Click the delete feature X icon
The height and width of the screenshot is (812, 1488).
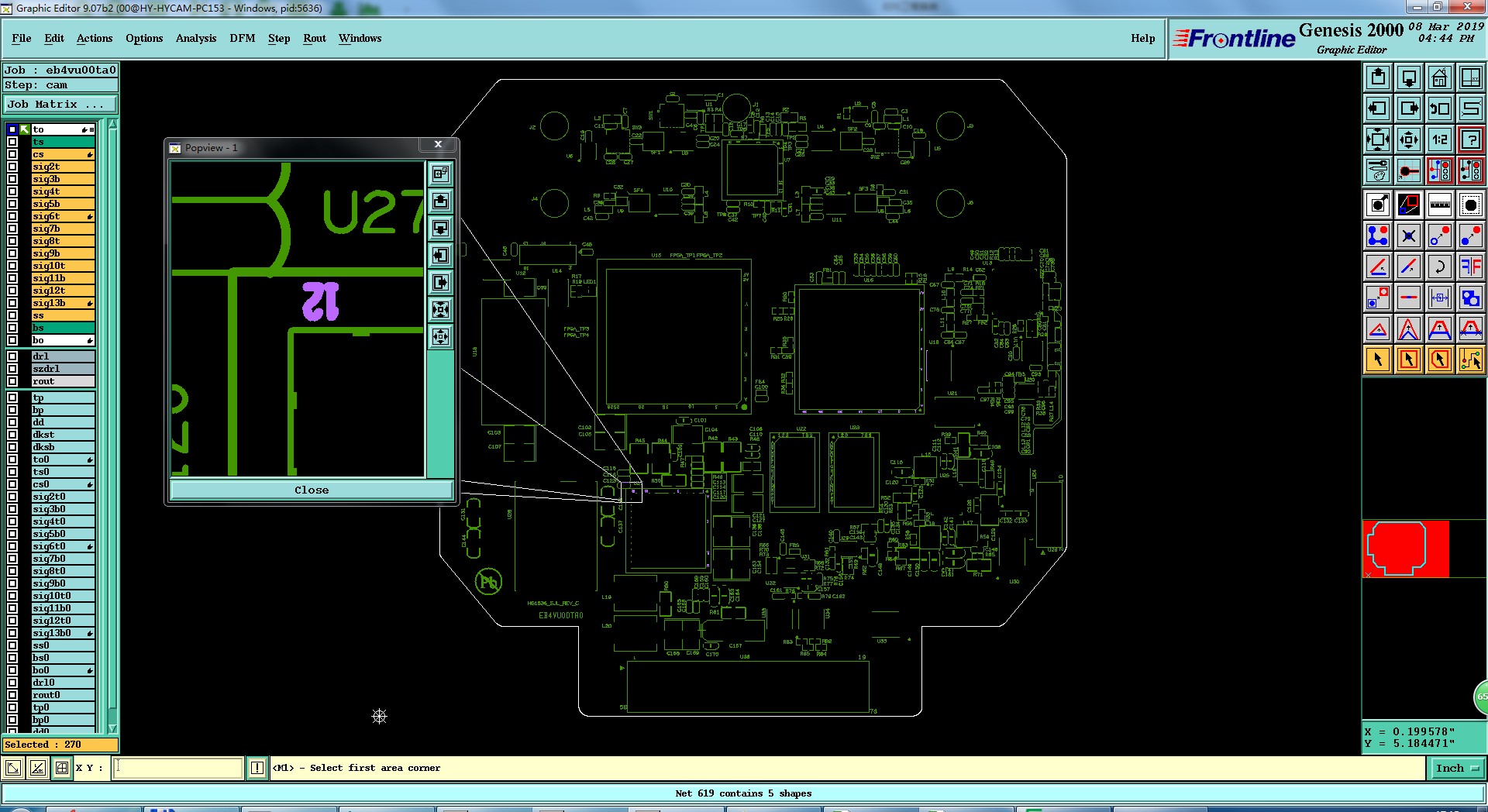1409,236
